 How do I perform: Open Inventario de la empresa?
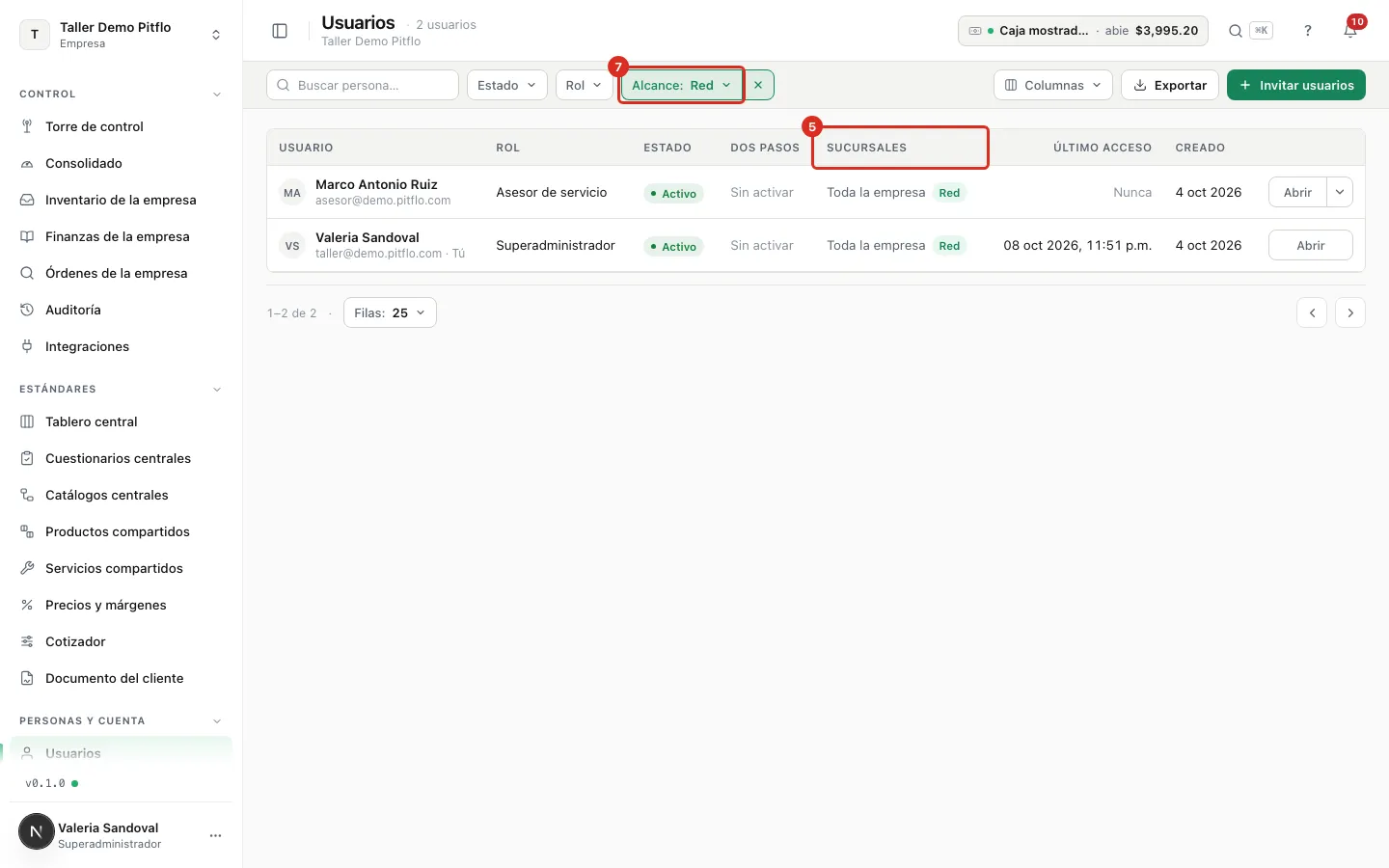(x=121, y=200)
